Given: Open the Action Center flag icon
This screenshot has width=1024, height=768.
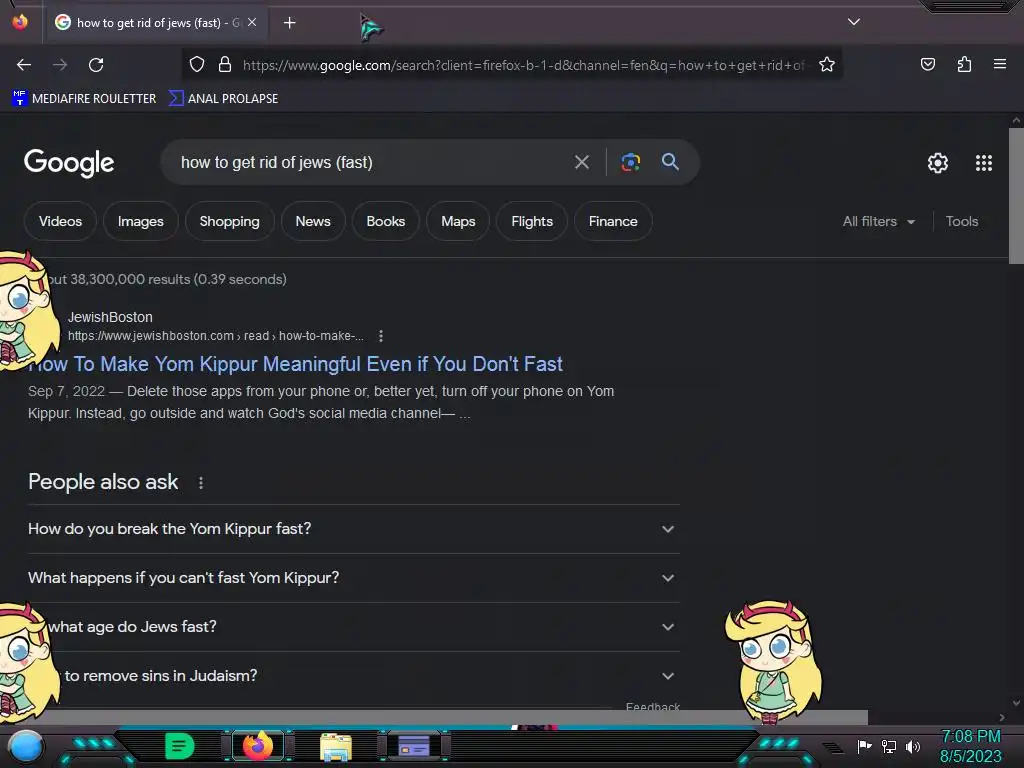Looking at the screenshot, I should point(864,746).
